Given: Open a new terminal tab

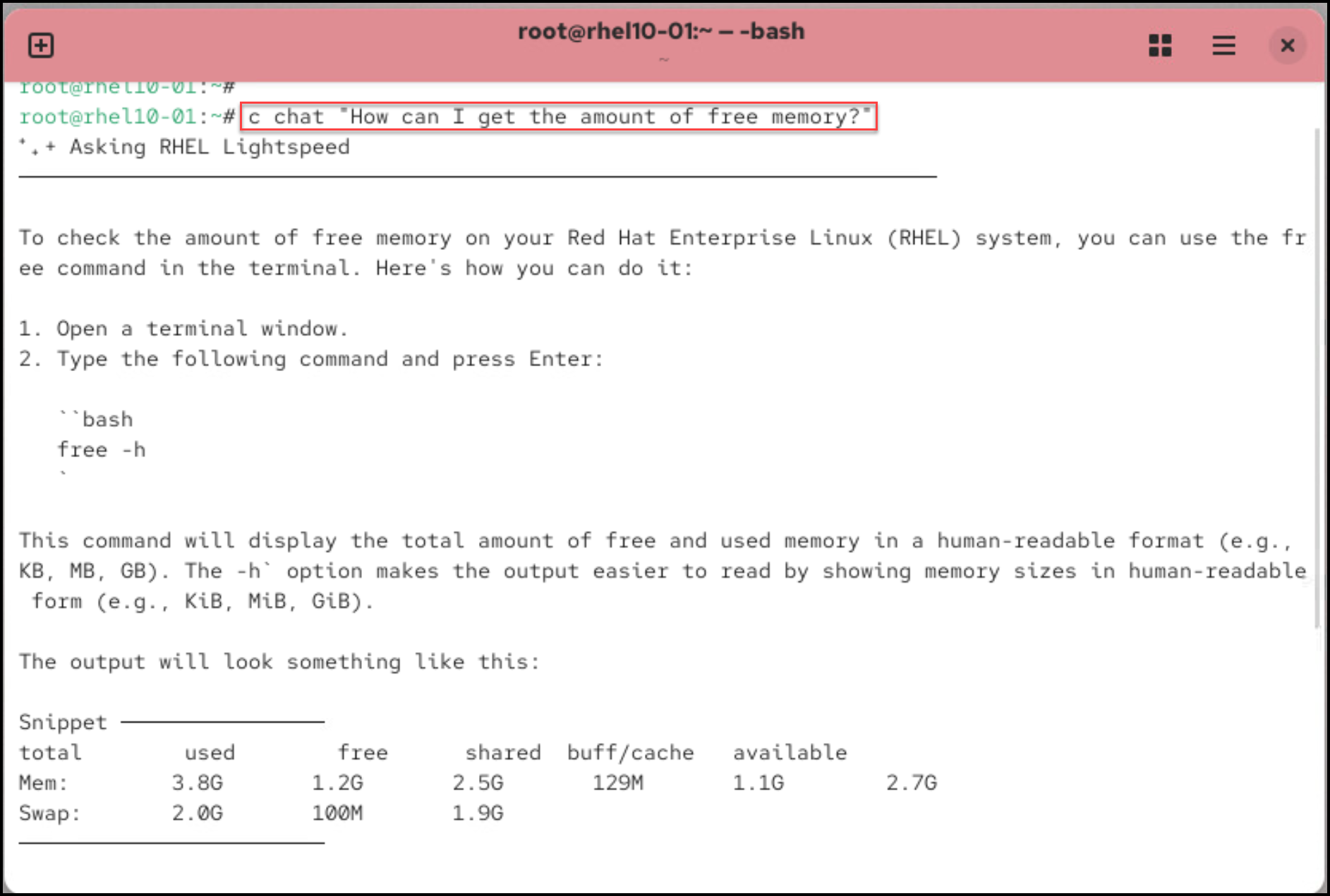Looking at the screenshot, I should point(40,45).
